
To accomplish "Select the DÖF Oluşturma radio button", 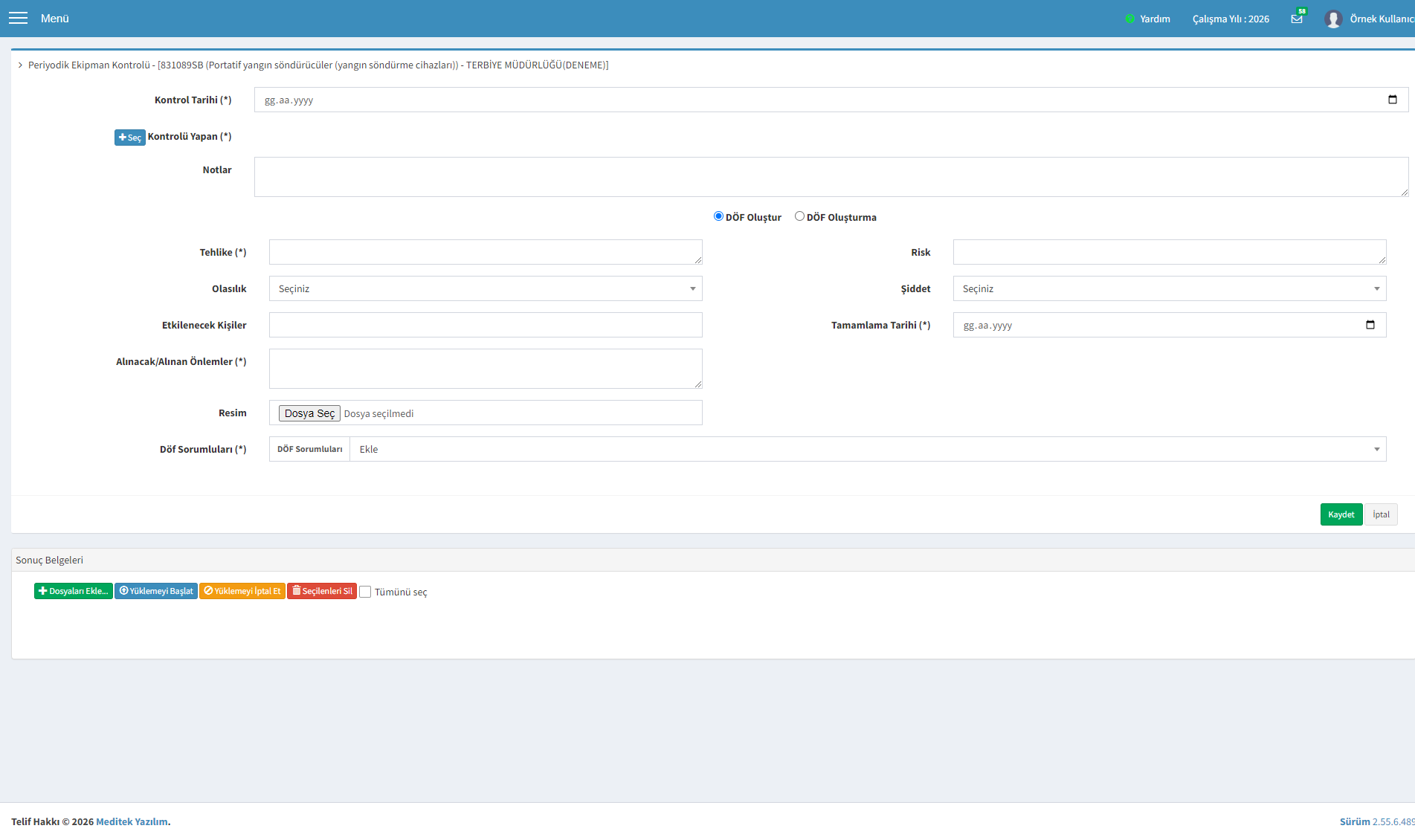I will coord(799,216).
